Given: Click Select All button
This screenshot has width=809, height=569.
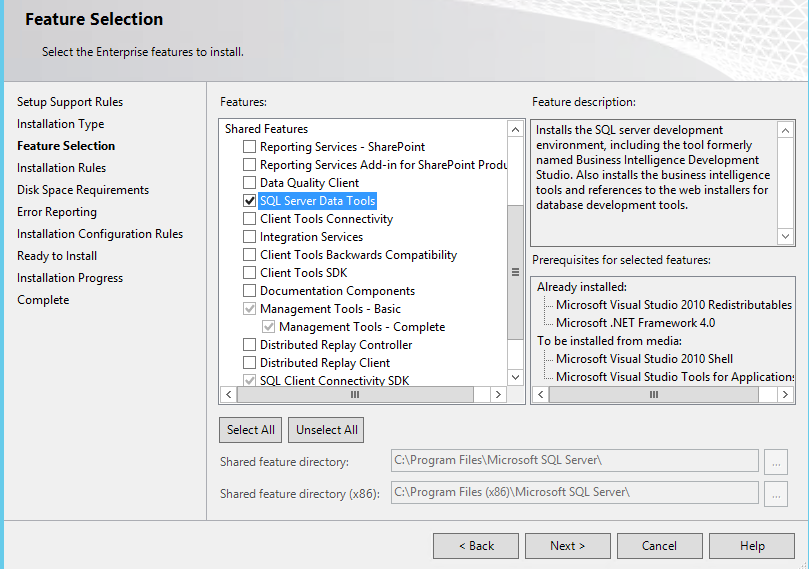Looking at the screenshot, I should click(250, 430).
